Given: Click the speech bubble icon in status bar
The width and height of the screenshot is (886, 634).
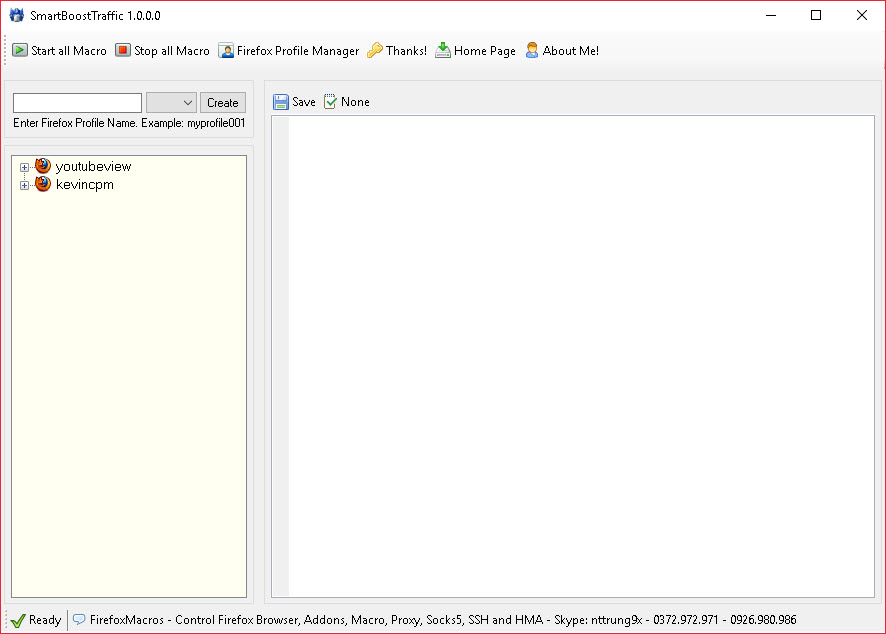Looking at the screenshot, I should pos(79,620).
